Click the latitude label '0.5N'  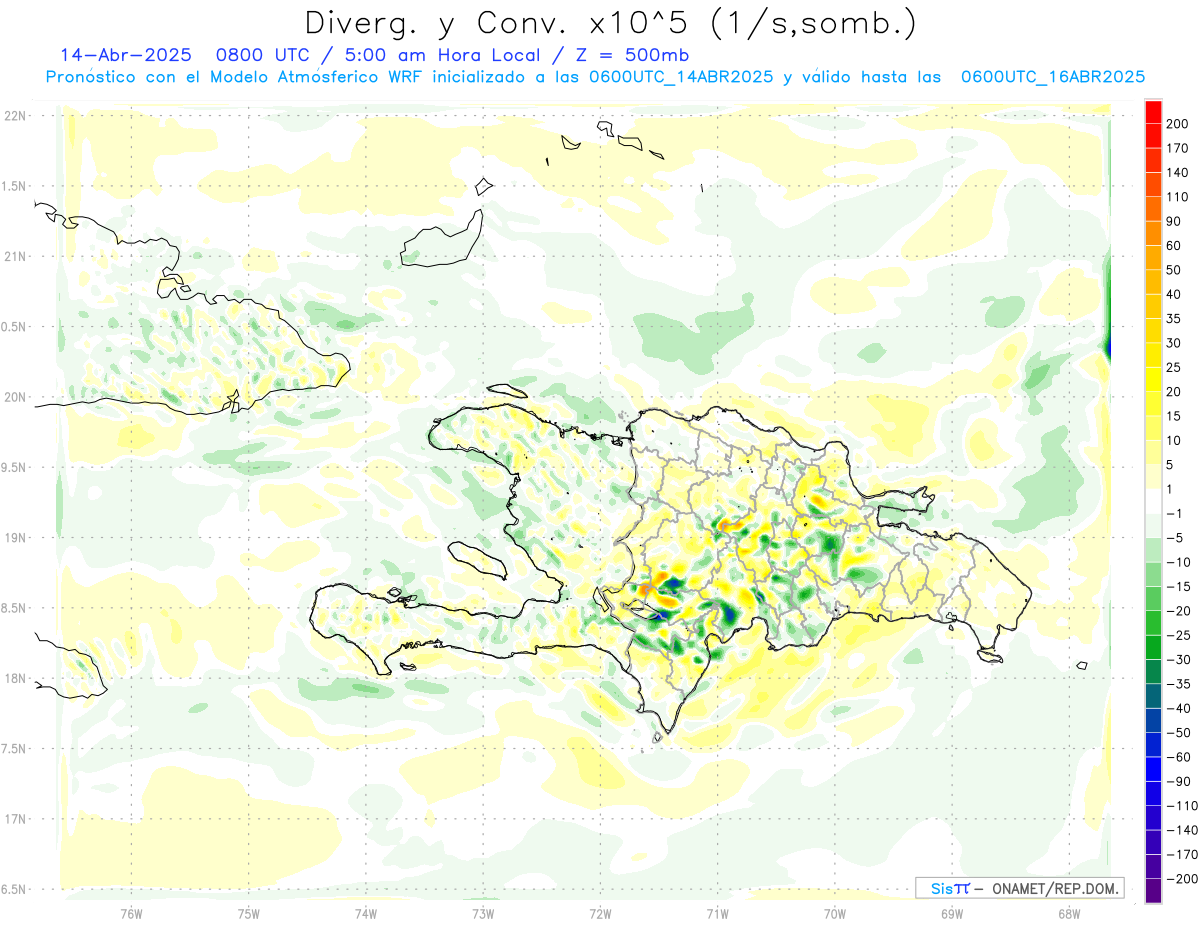click(x=14, y=327)
